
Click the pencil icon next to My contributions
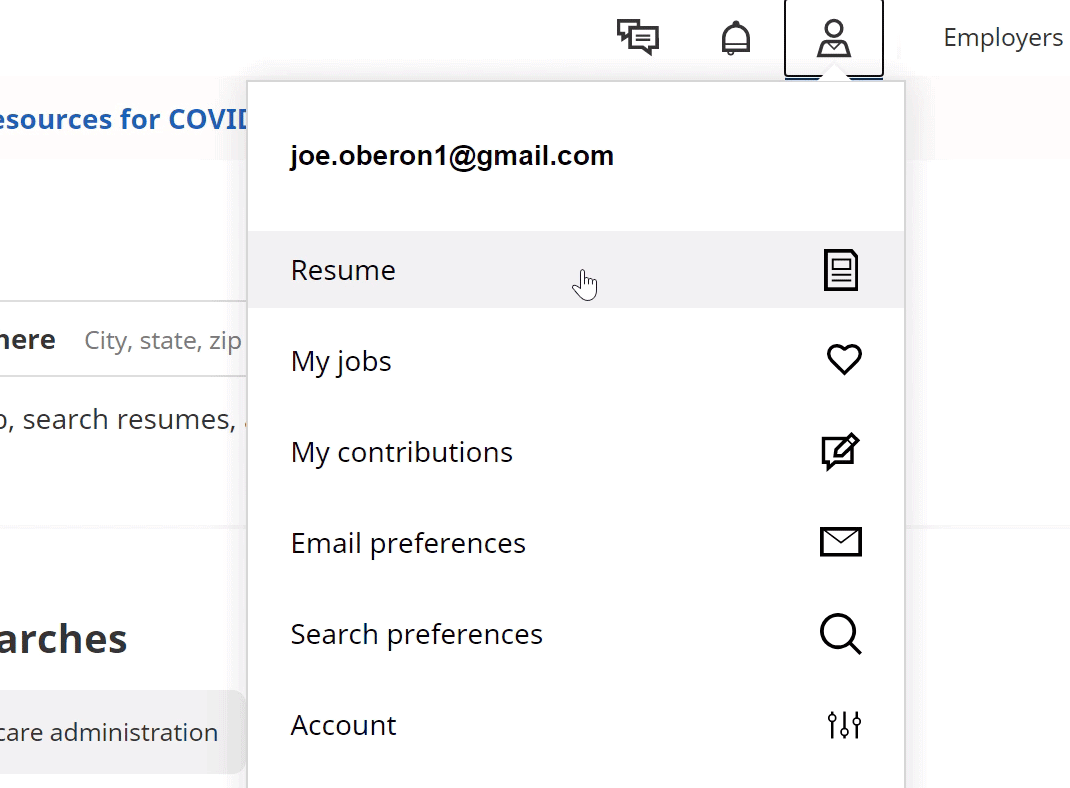click(841, 451)
